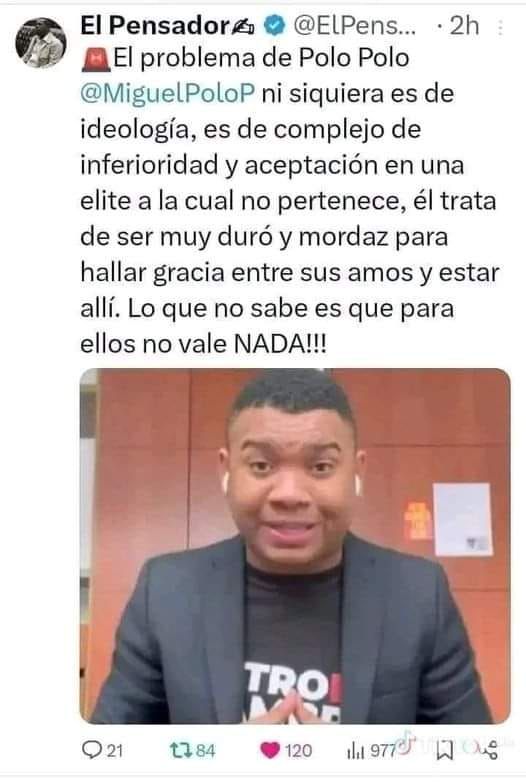Like the post with heart icon
Viewport: 526px width, 783px height.
270,751
